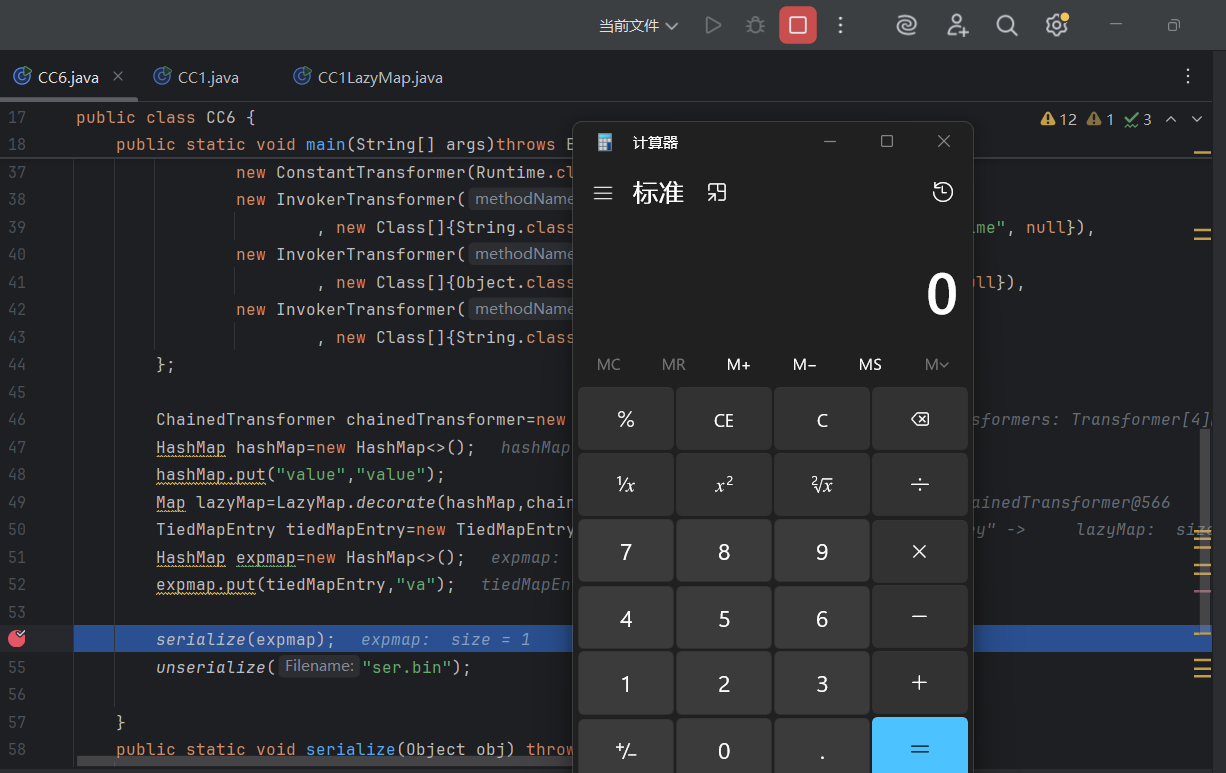Toggle calculator keep-on-top mode
1226x773 pixels.
click(x=716, y=193)
